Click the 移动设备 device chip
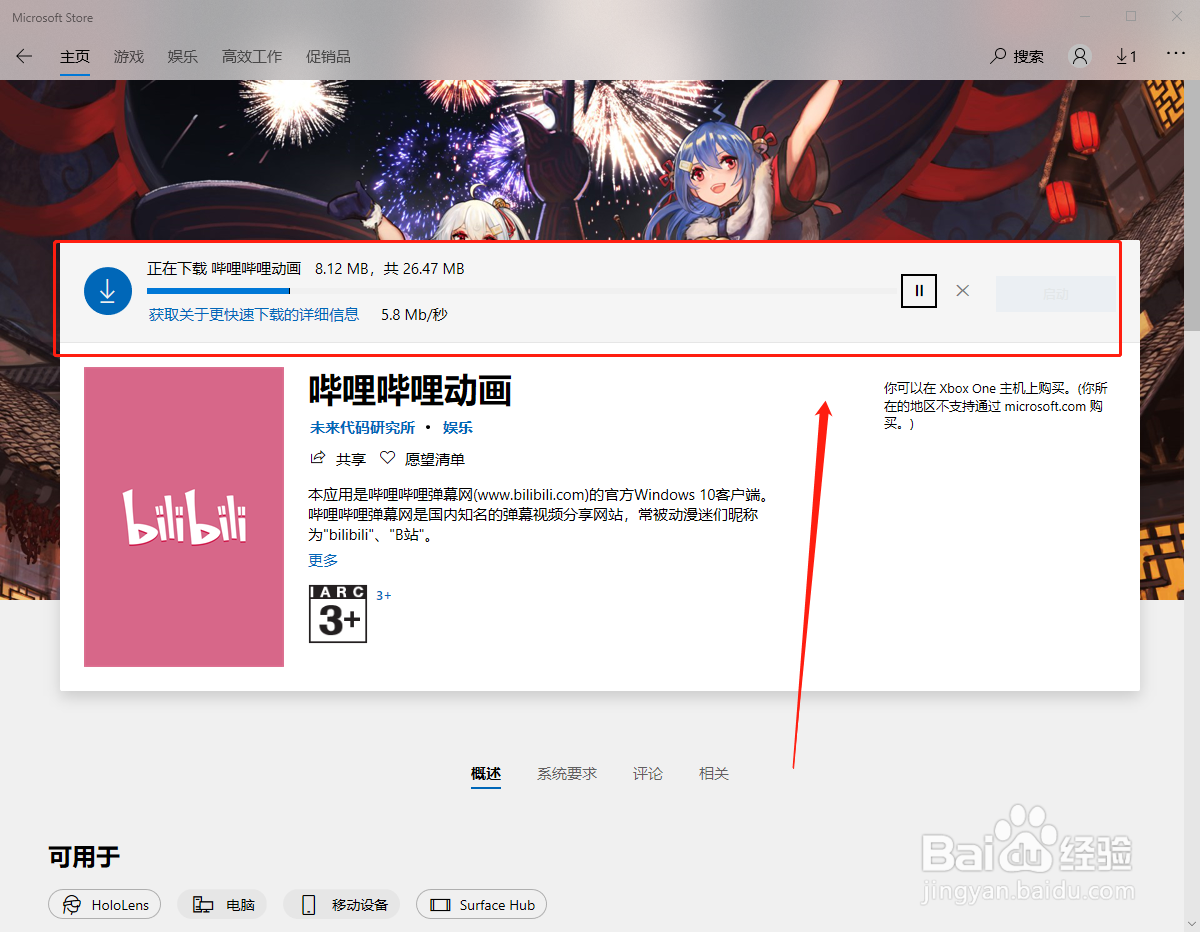This screenshot has width=1200, height=932. (x=342, y=905)
